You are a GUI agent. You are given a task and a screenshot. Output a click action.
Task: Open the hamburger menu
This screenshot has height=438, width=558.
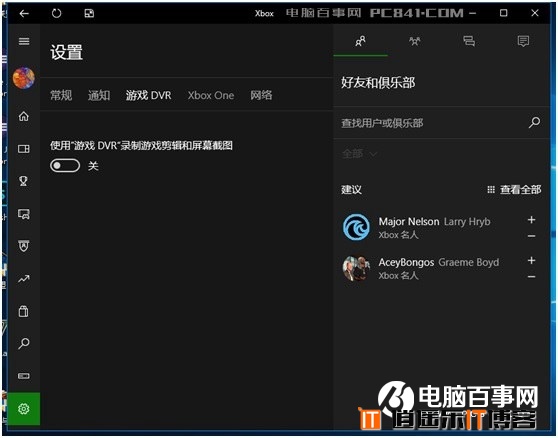tap(24, 41)
